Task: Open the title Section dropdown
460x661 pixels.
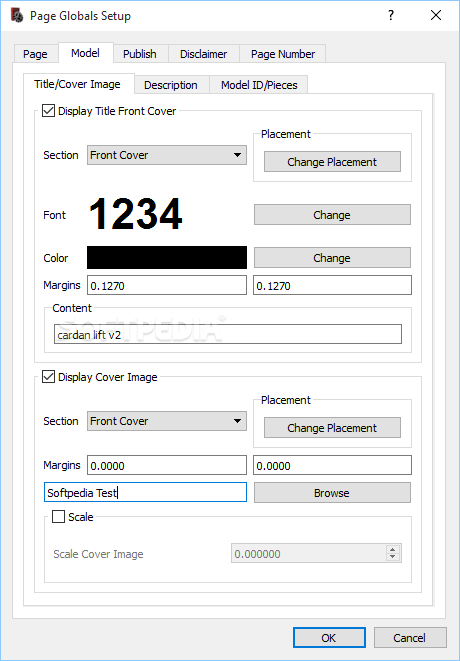Action: 167,155
